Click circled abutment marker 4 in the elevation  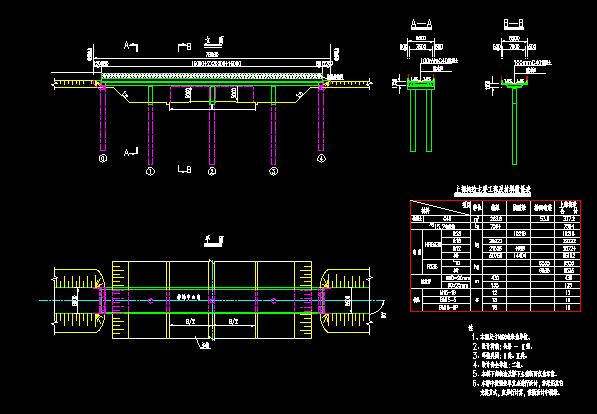click(321, 158)
